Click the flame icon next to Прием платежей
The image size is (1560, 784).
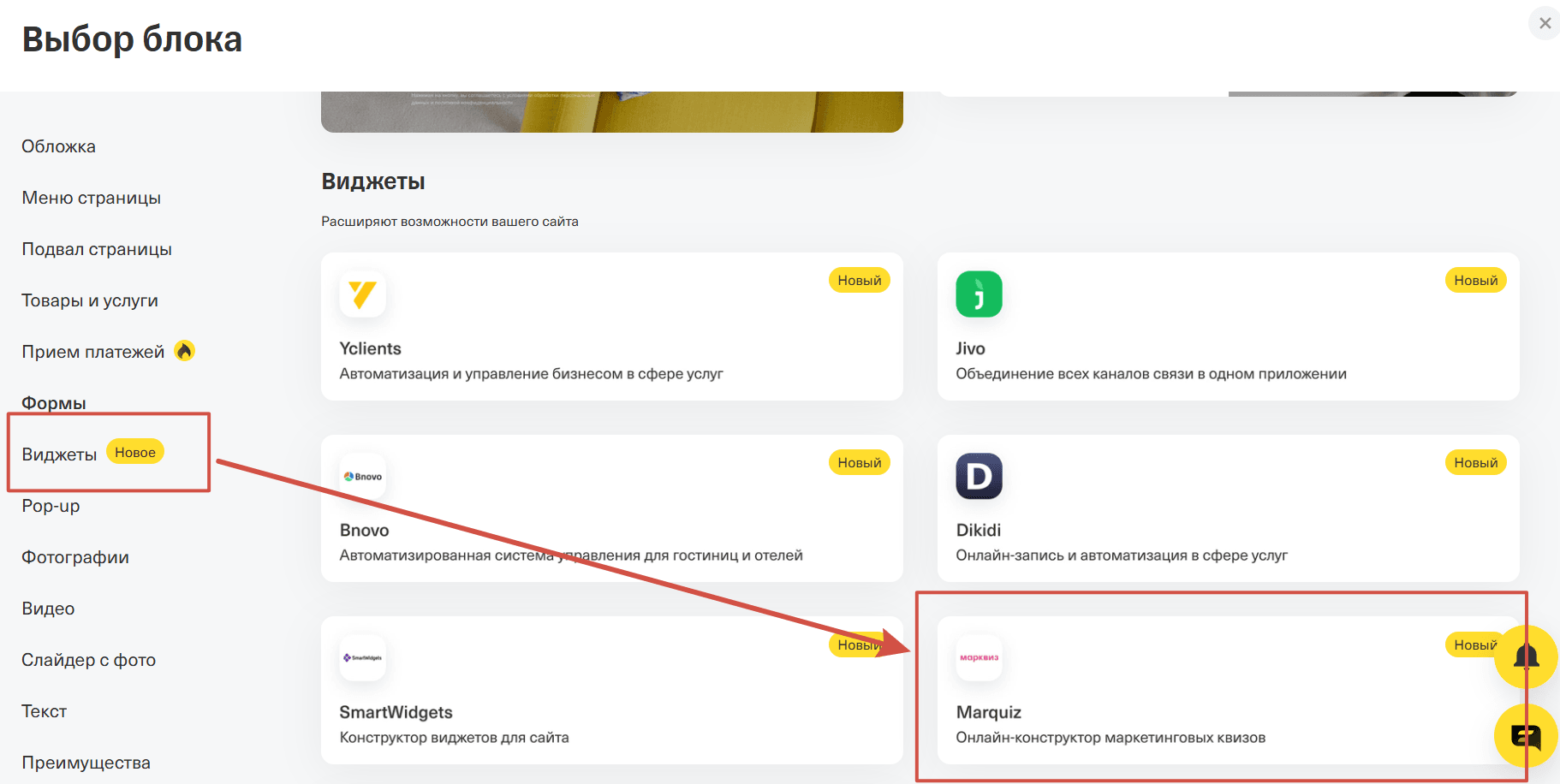click(185, 351)
